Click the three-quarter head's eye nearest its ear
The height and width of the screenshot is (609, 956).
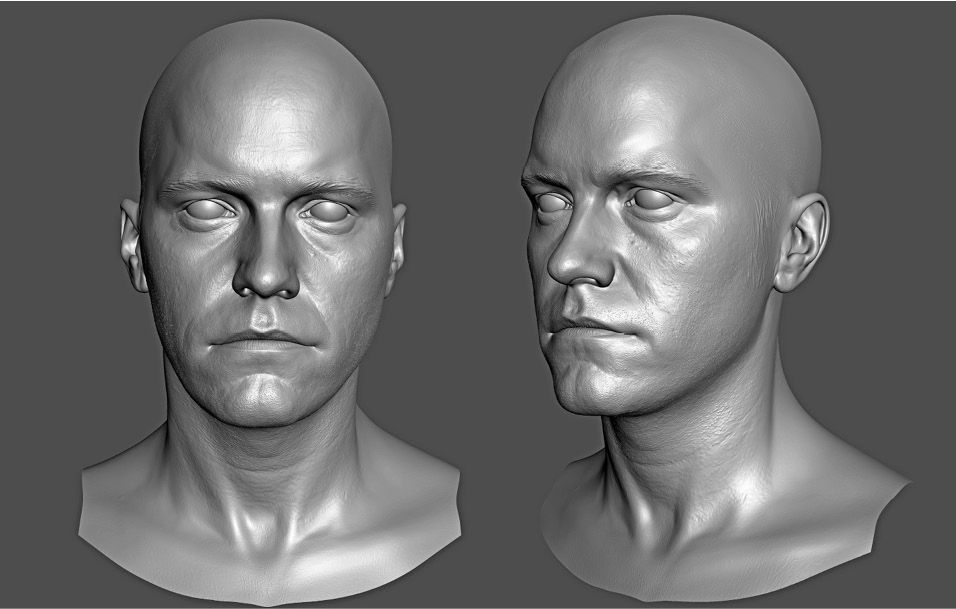point(652,200)
